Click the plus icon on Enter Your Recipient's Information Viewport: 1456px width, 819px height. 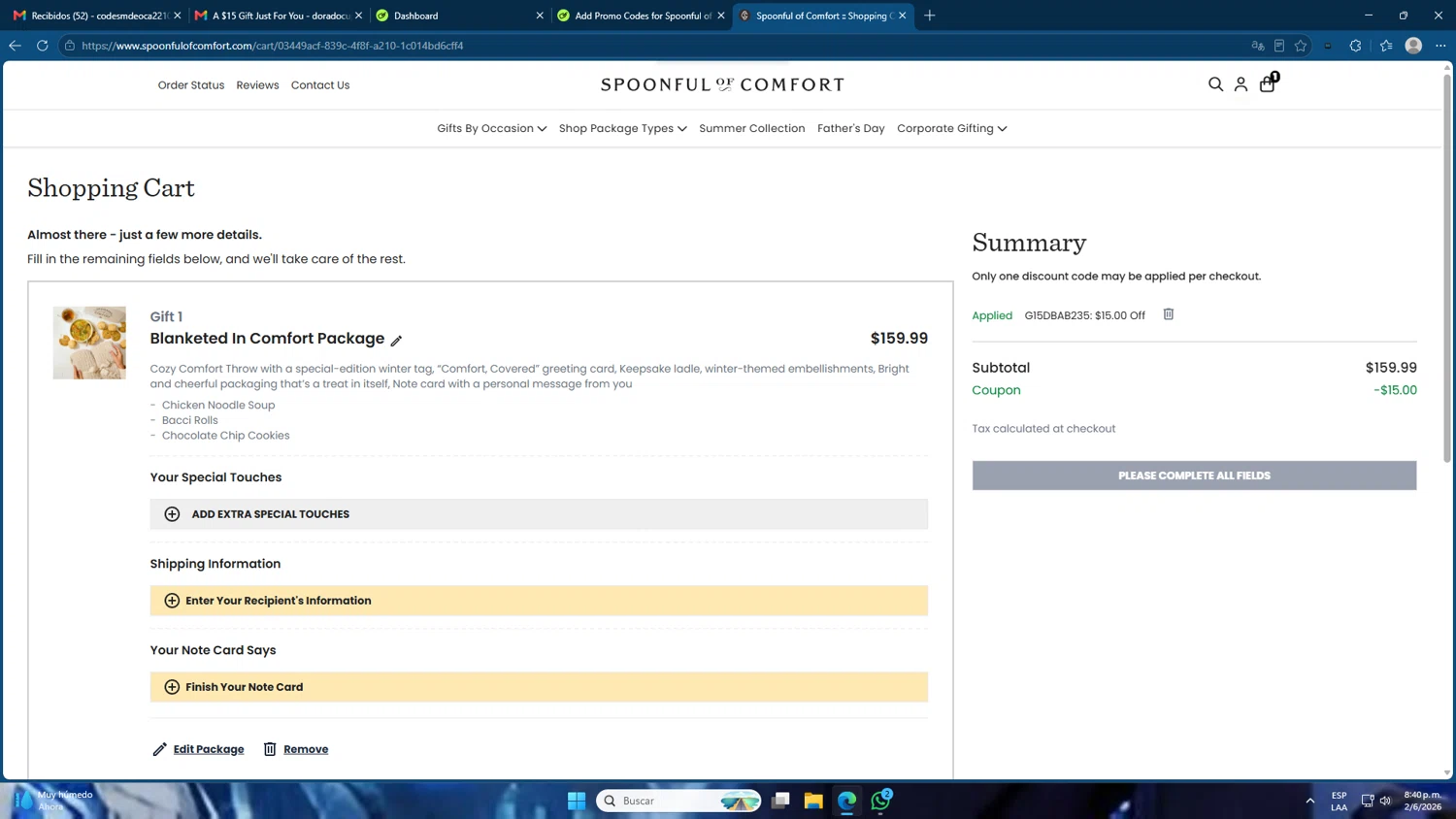(172, 601)
